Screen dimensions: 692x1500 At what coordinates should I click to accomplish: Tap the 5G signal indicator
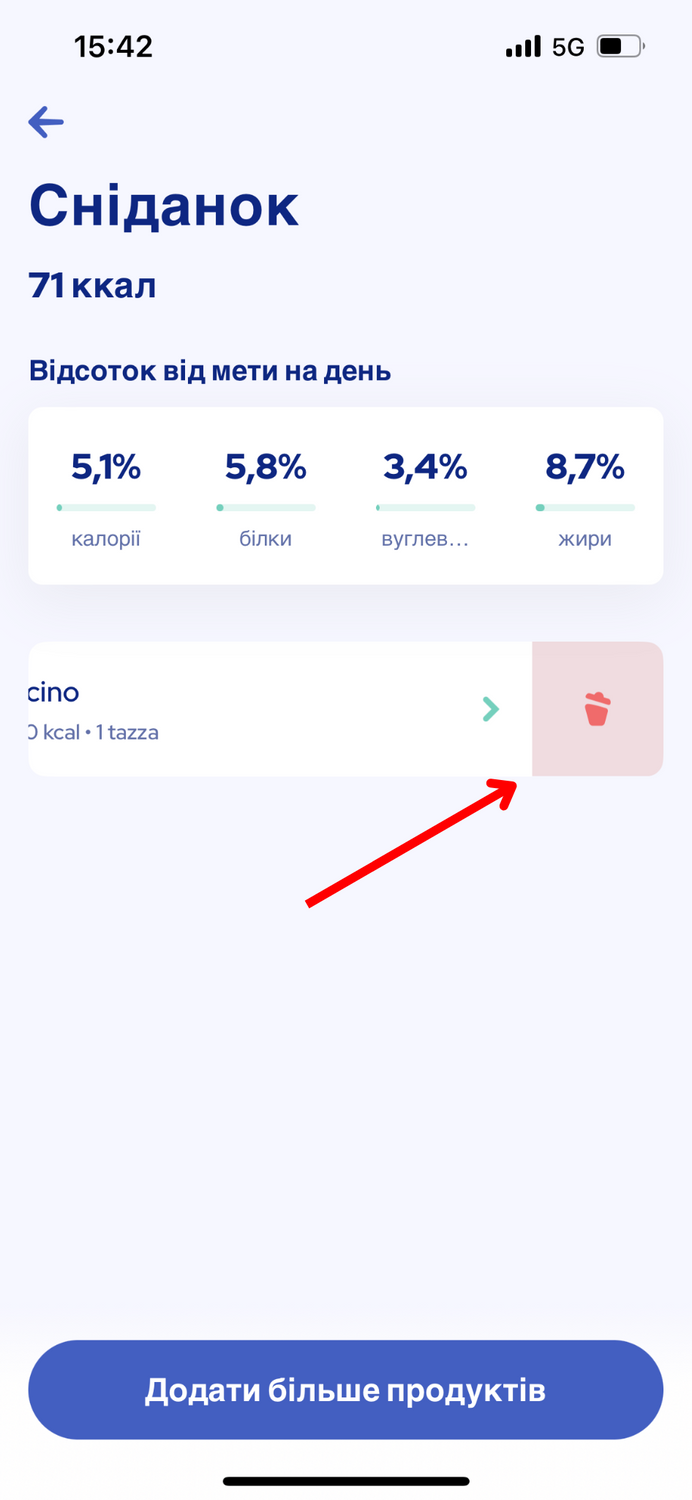(x=568, y=47)
